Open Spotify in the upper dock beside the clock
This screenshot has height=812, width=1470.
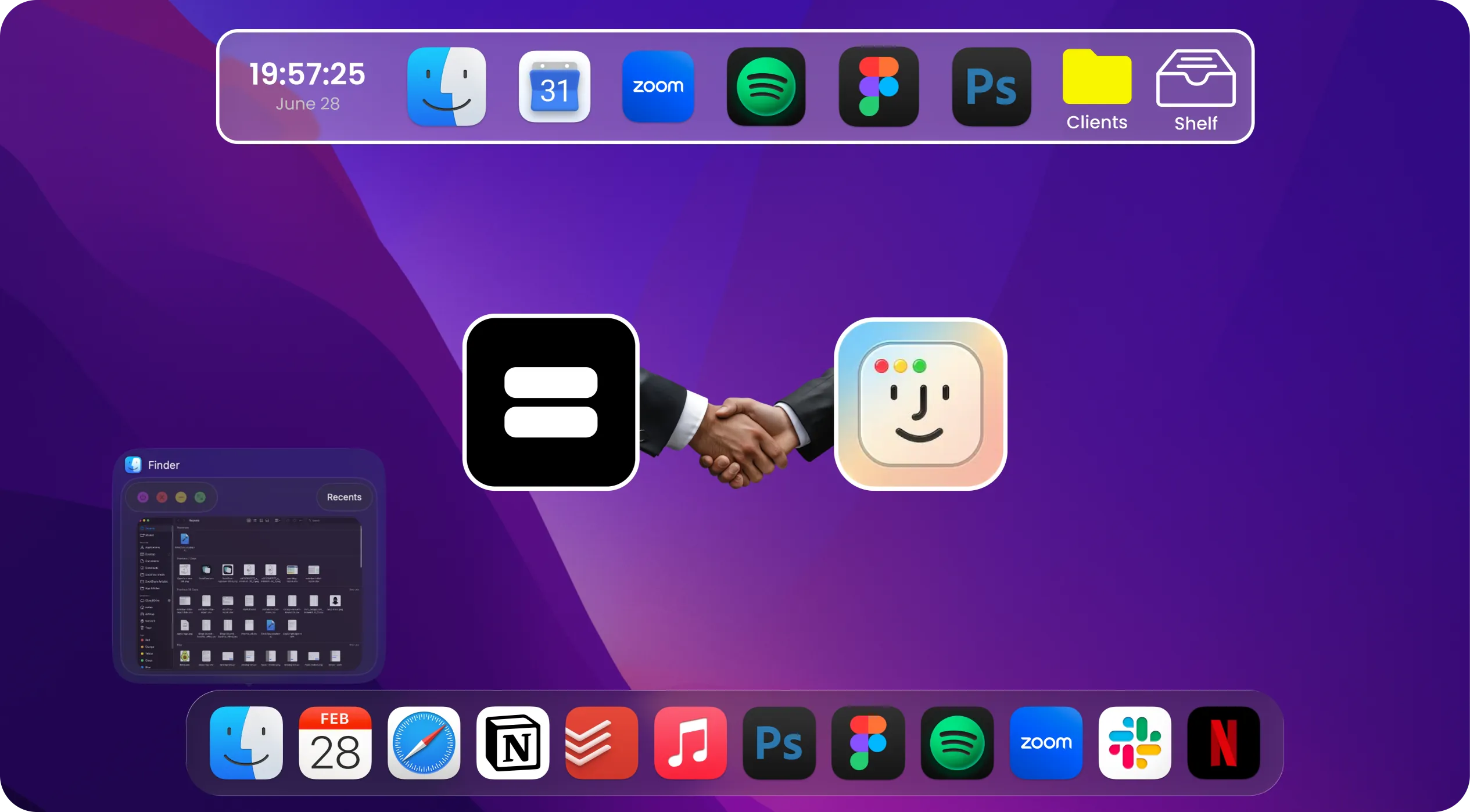point(766,87)
